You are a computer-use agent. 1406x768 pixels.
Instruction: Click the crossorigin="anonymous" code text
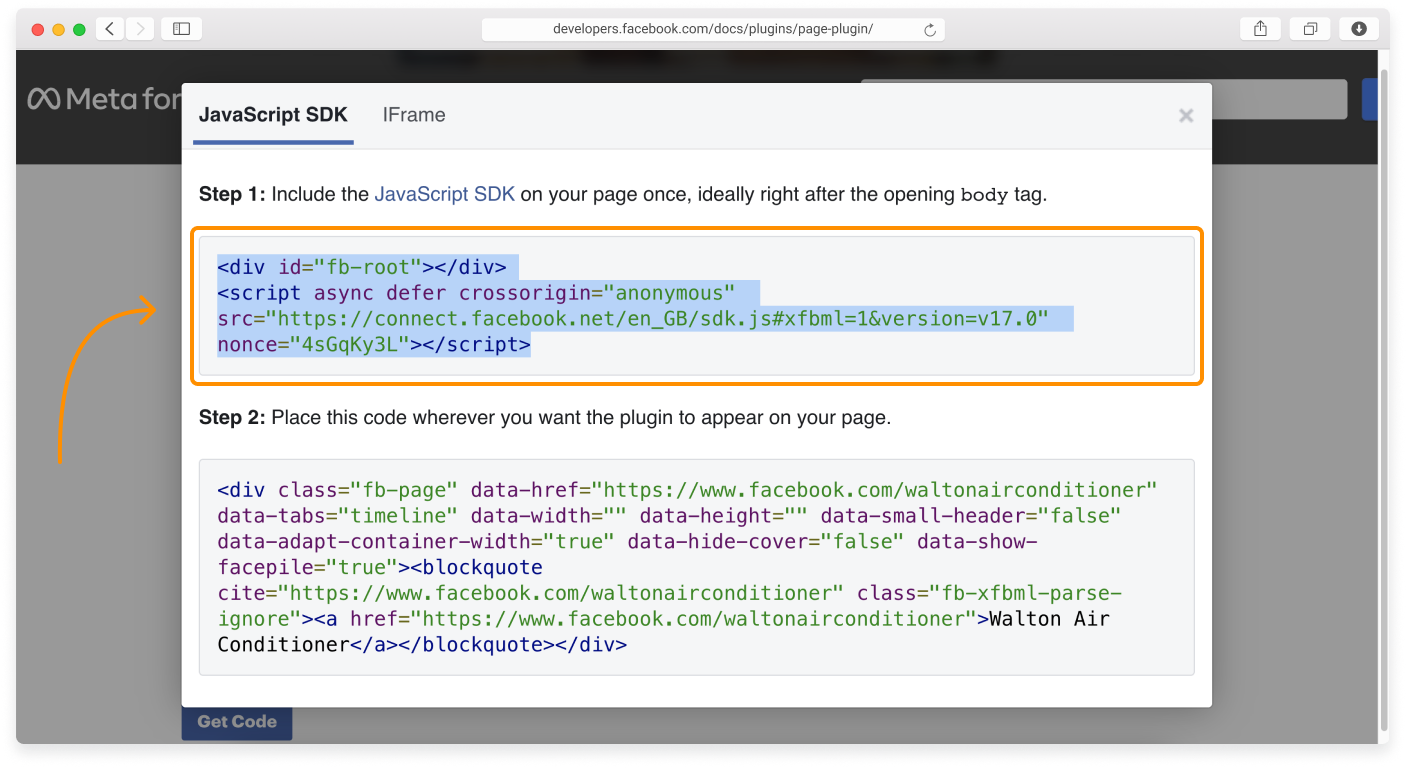(597, 293)
